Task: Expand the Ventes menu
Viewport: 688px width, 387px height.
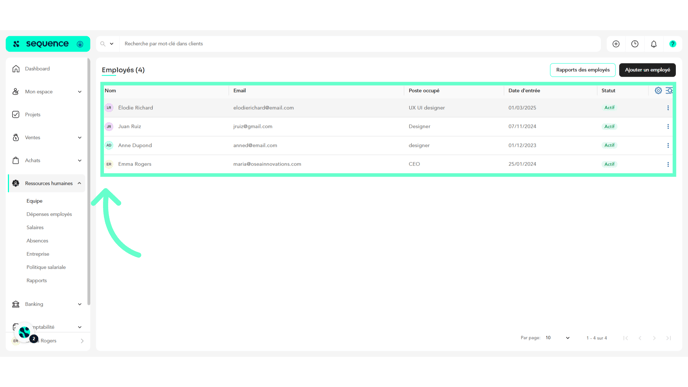Action: click(79, 138)
